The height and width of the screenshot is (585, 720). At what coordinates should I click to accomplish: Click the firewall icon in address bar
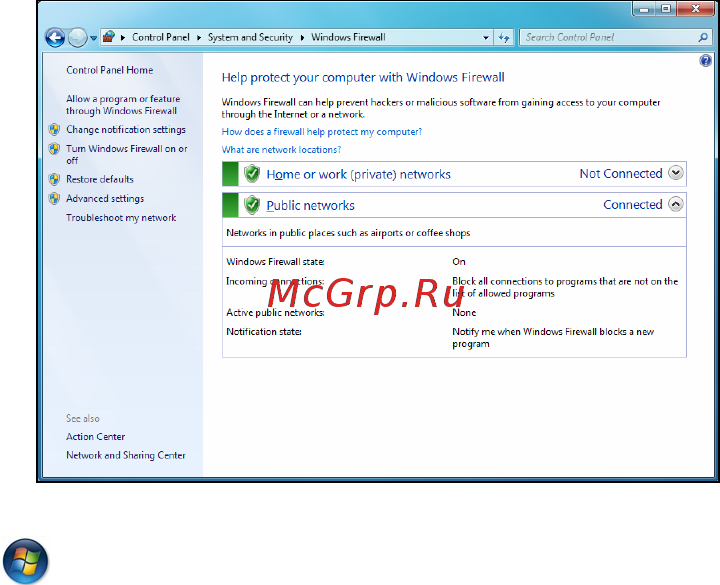[109, 37]
